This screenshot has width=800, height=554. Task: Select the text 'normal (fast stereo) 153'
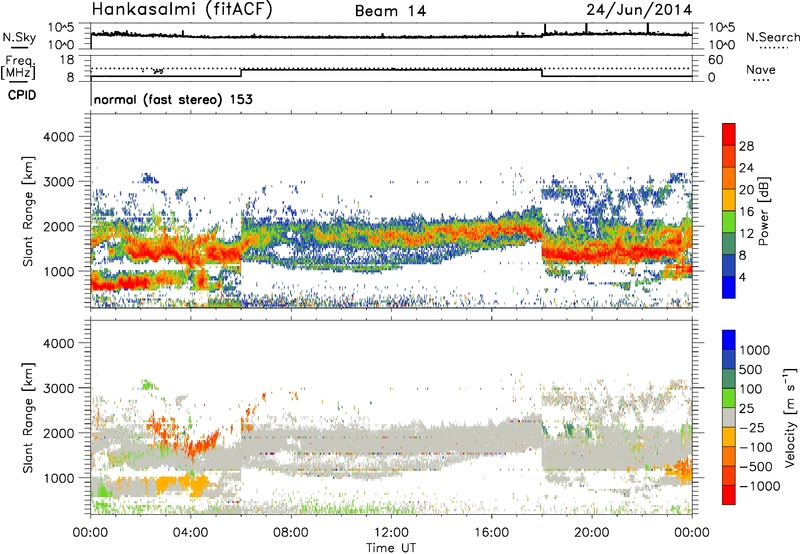(173, 99)
